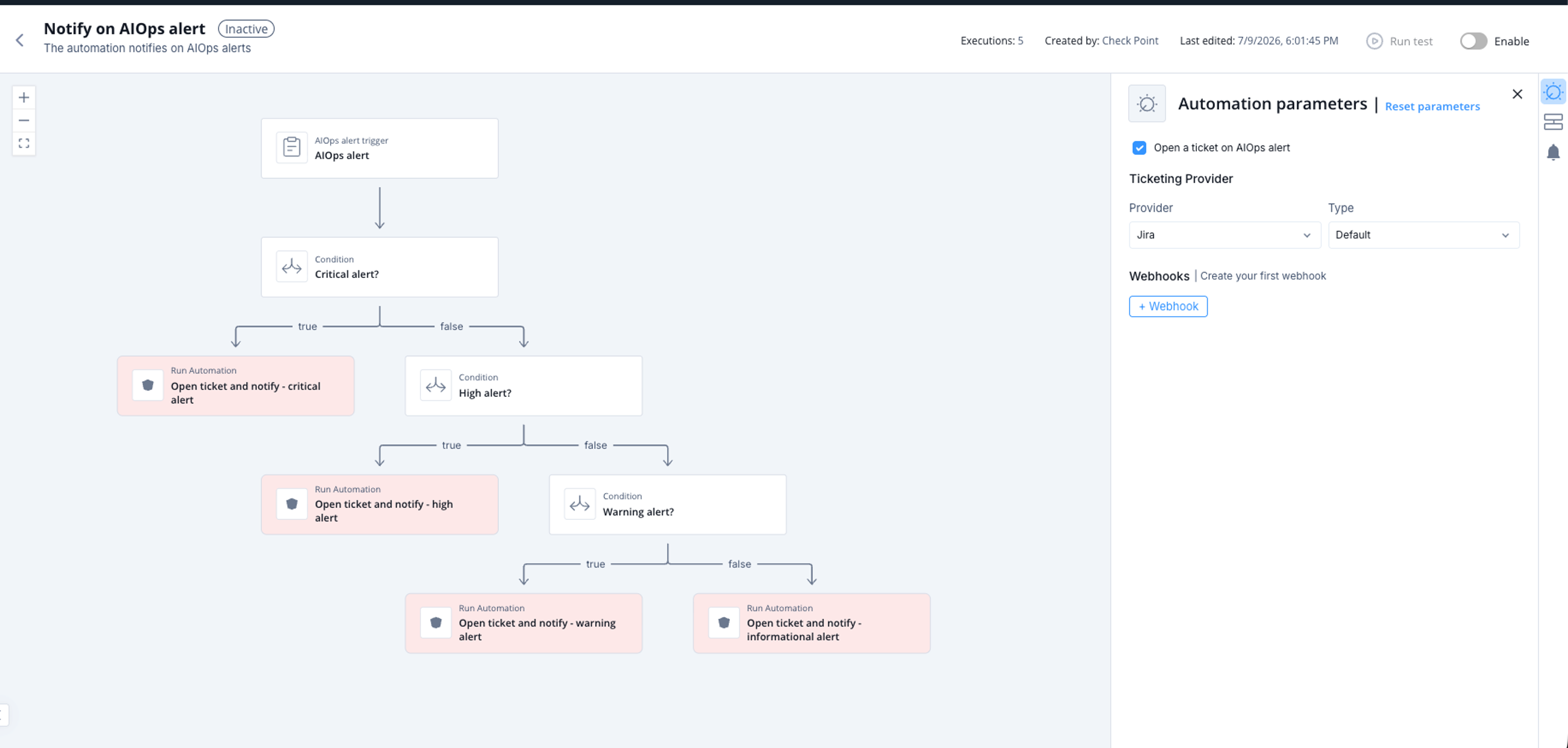The image size is (1568, 748).
Task: Click the Inactive status badge
Action: [x=246, y=28]
